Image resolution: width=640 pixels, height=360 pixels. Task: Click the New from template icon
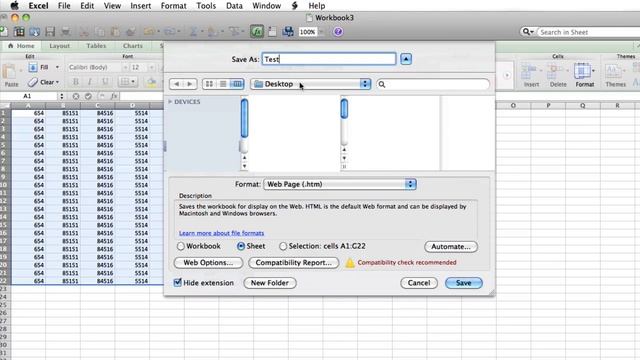click(19, 31)
